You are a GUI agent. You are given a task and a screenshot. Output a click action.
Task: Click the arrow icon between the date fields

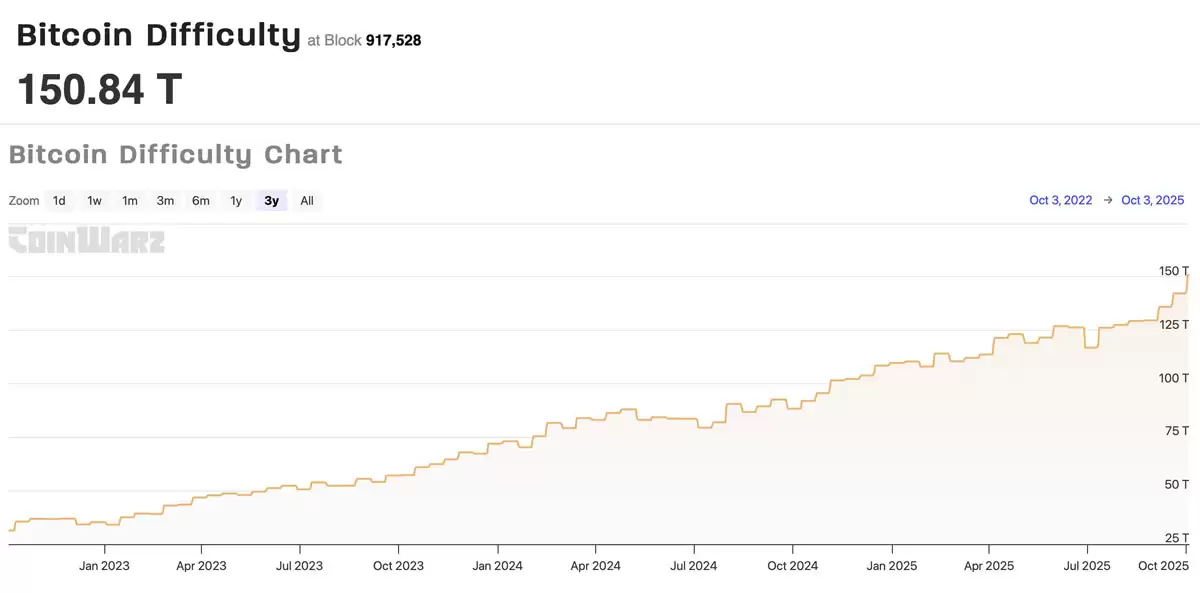tap(1107, 200)
